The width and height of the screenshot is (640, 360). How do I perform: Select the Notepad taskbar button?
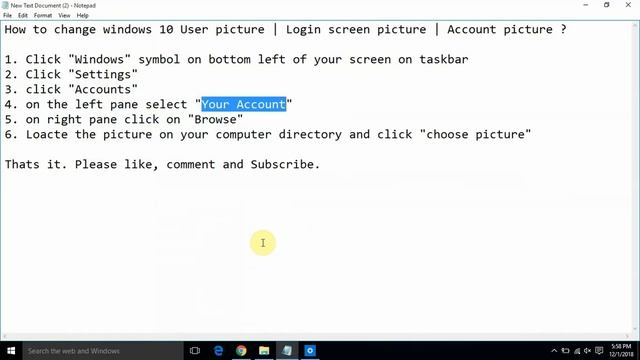tap(287, 351)
